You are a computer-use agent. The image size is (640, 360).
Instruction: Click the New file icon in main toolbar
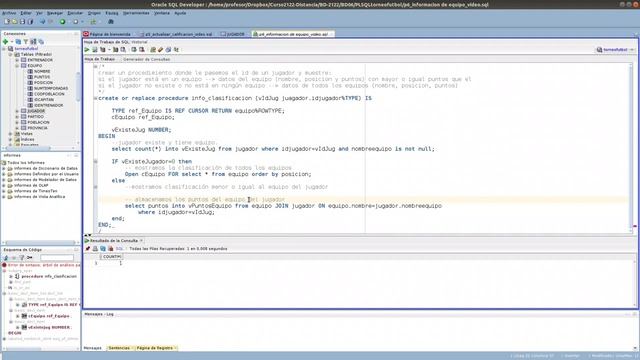point(7,22)
